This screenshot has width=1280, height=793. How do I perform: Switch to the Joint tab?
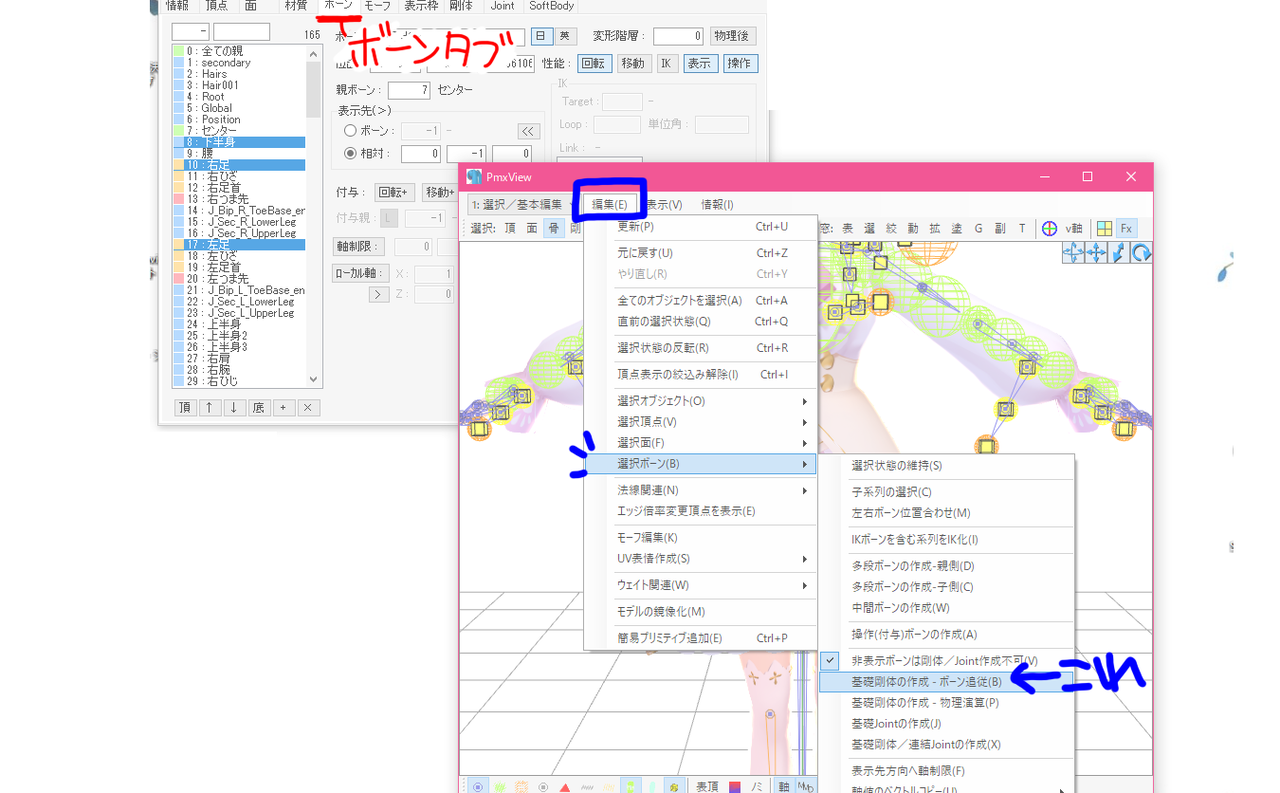coord(502,6)
